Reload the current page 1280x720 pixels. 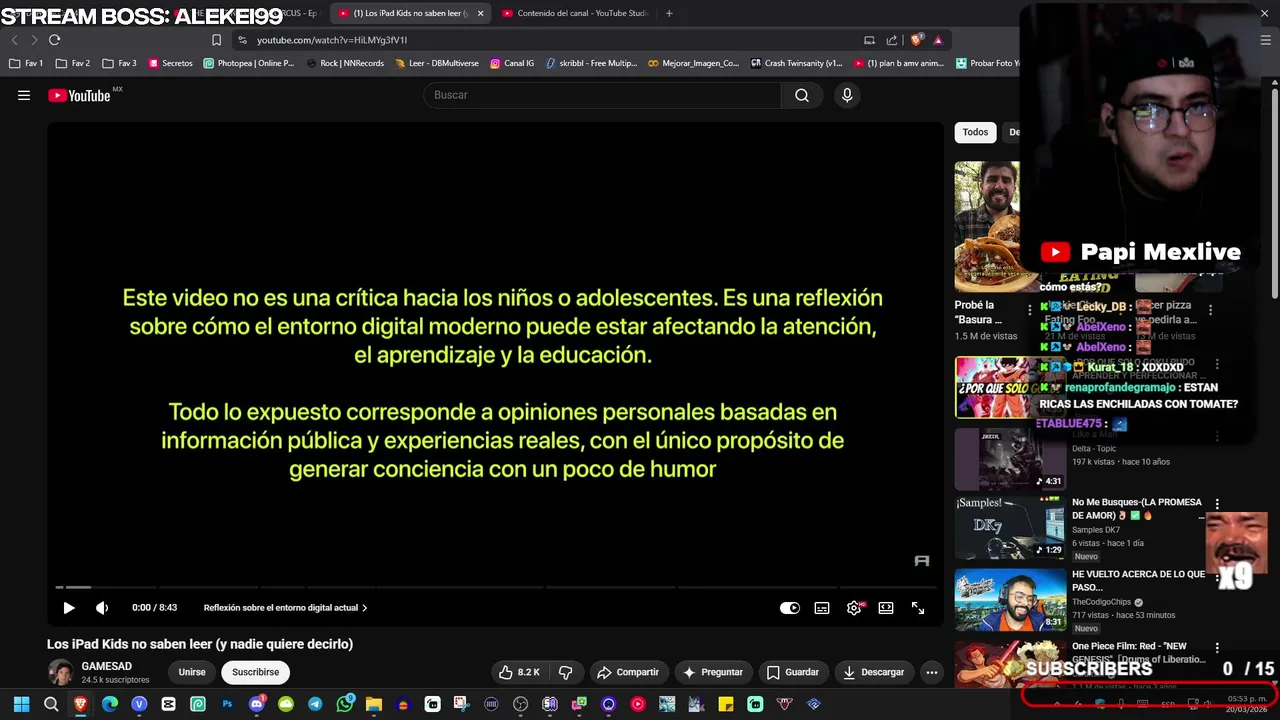click(x=54, y=40)
